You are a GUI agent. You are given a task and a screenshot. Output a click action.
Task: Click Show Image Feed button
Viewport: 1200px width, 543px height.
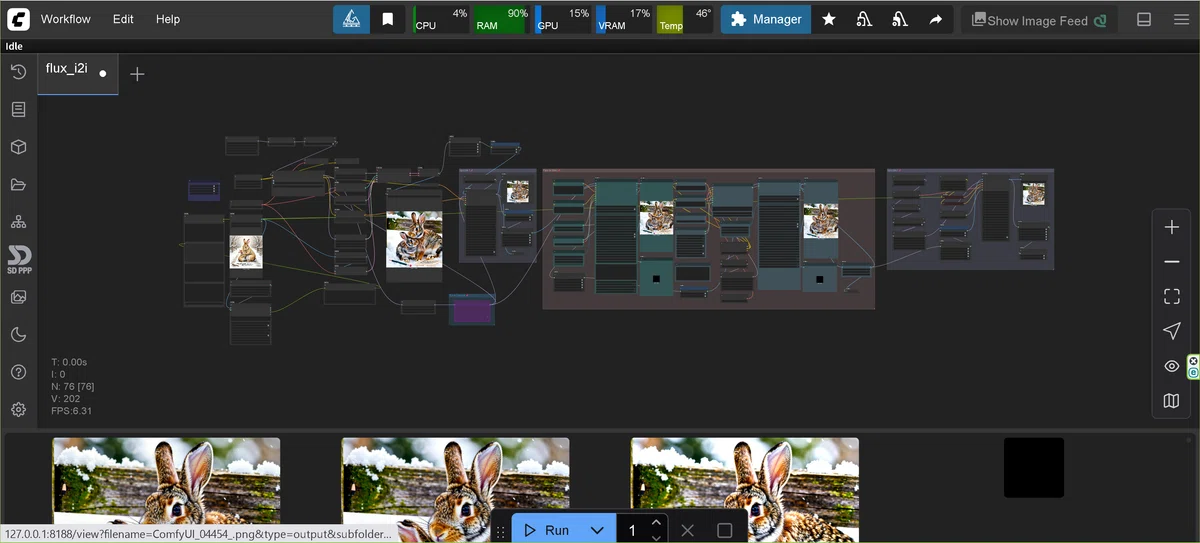coord(1040,20)
